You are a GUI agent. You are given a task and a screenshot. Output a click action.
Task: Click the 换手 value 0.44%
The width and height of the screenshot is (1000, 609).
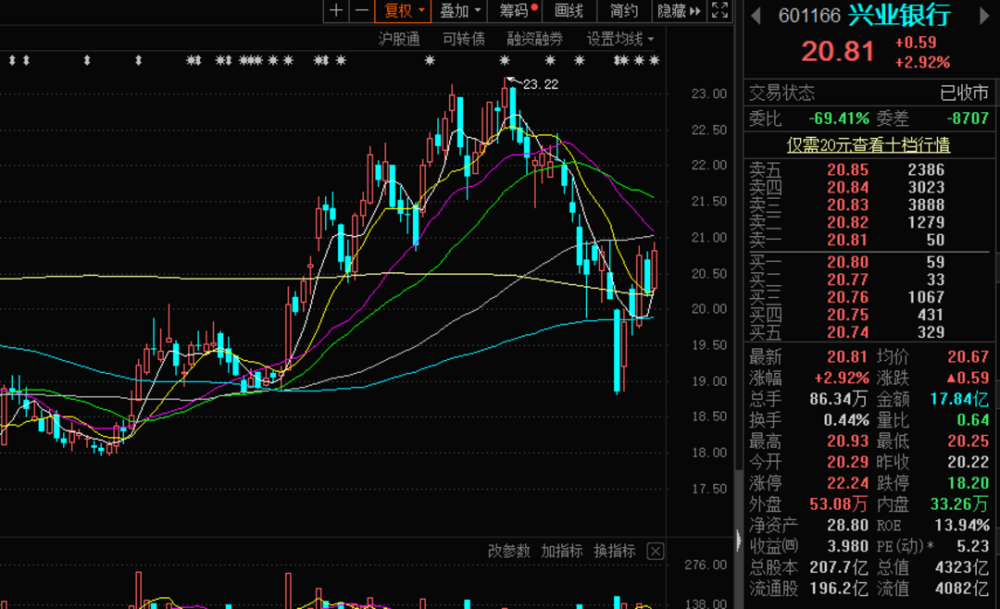click(x=846, y=420)
